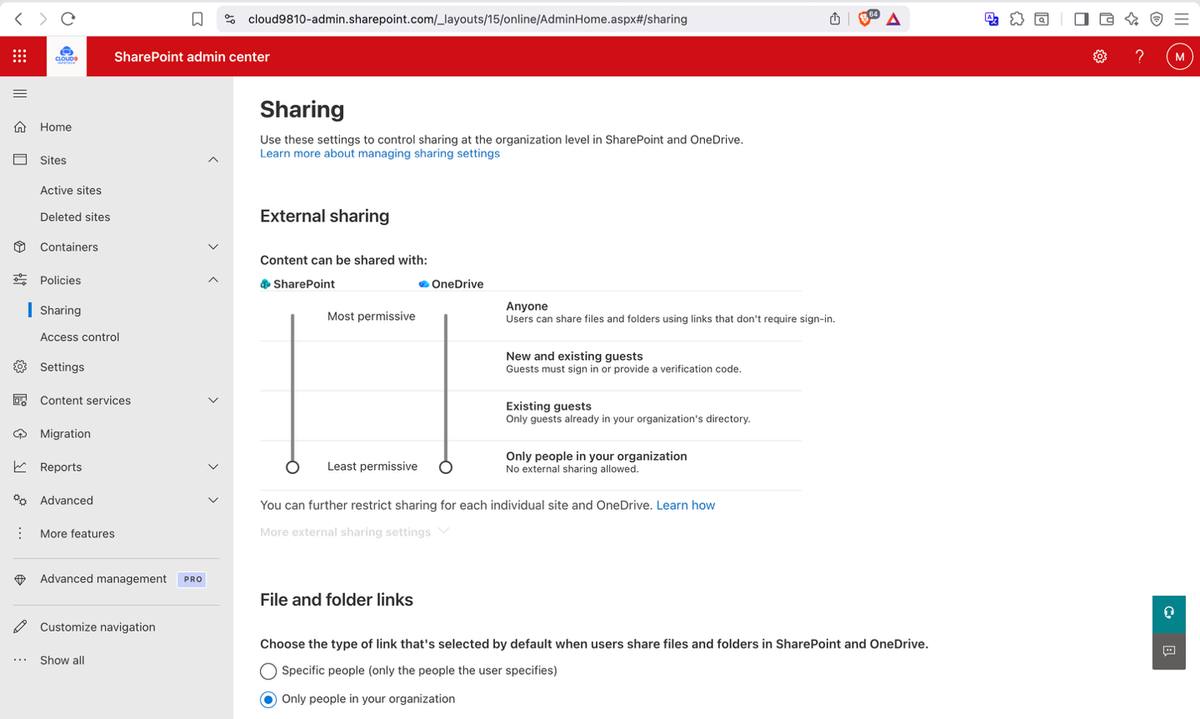Click the Migration cloud icon
Viewport: 1200px width, 719px height.
click(19, 434)
